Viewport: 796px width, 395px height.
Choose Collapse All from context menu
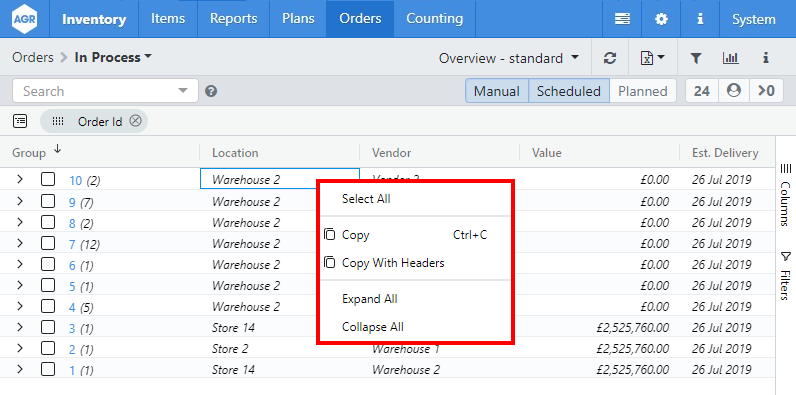pyautogui.click(x=415, y=326)
